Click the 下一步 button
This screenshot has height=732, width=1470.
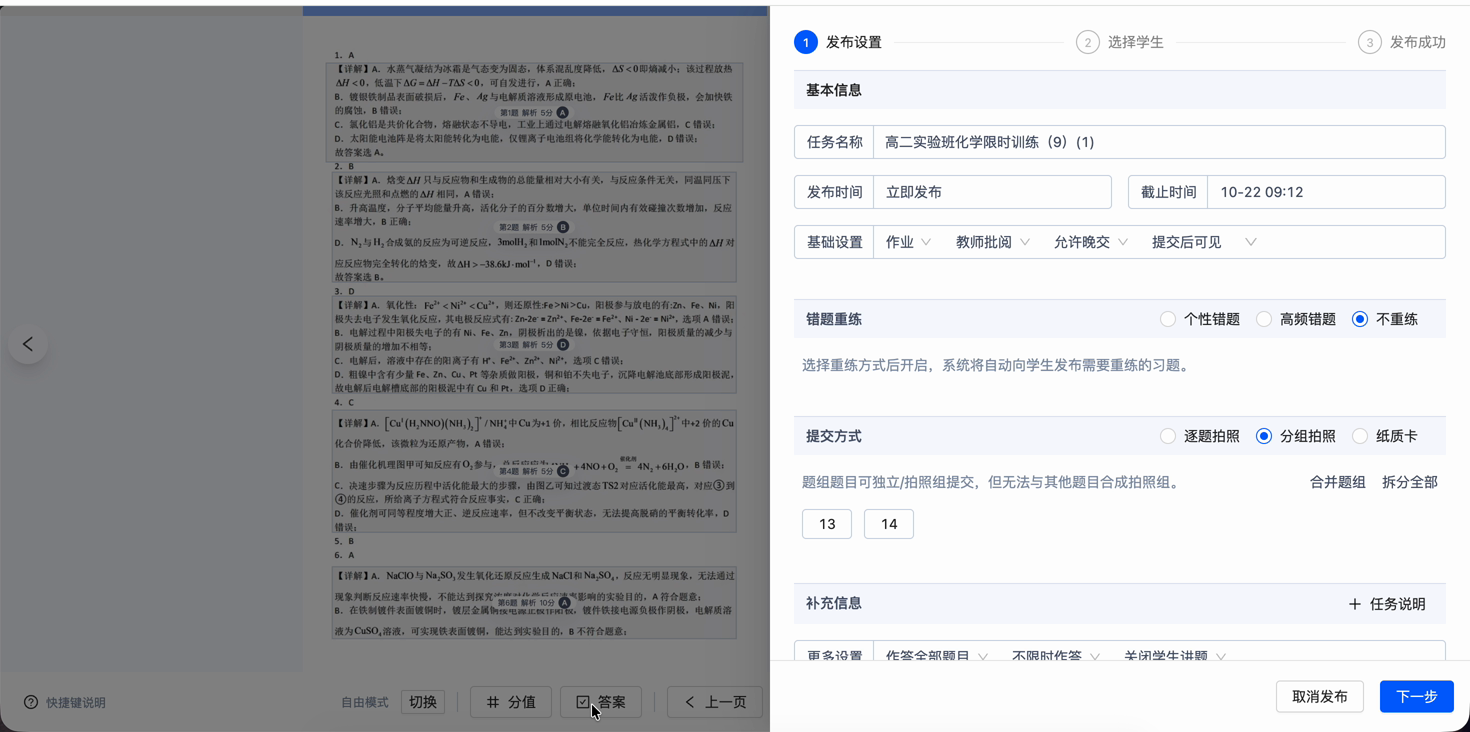(x=1417, y=697)
